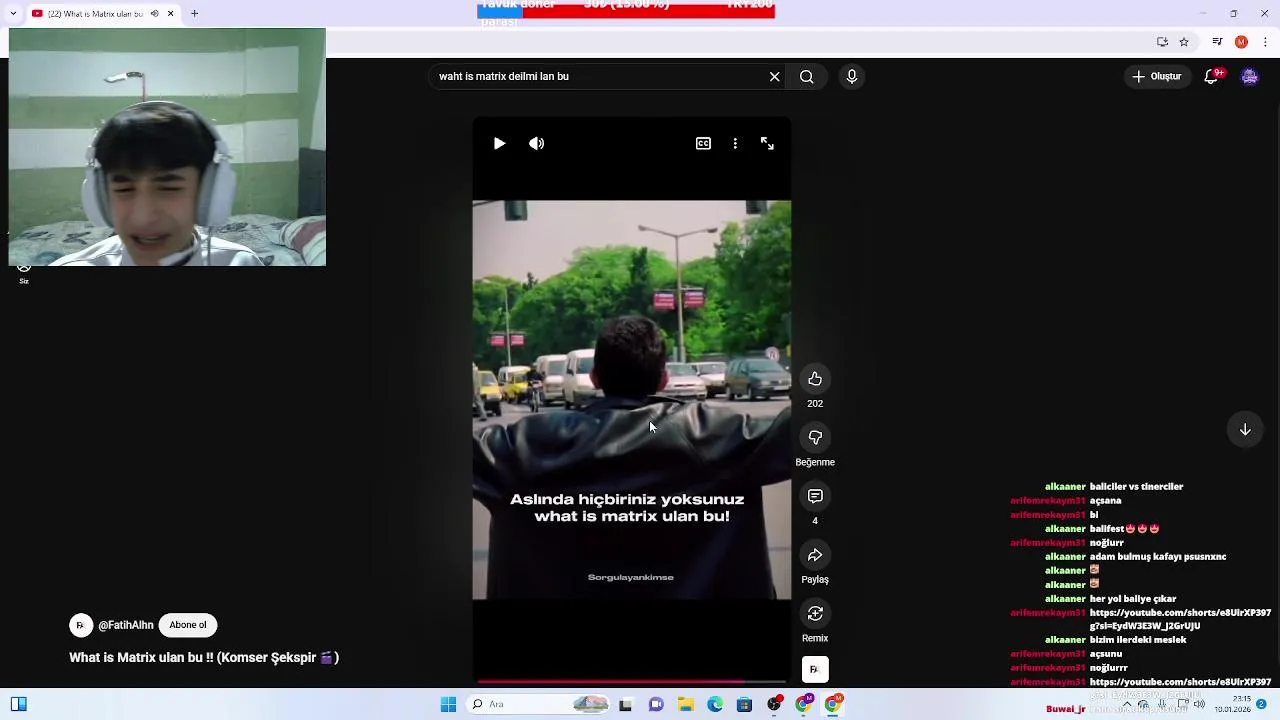The width and height of the screenshot is (1280, 720).
Task: Click "bizim ilerdeki meslek" chat message
Action: tap(1138, 640)
